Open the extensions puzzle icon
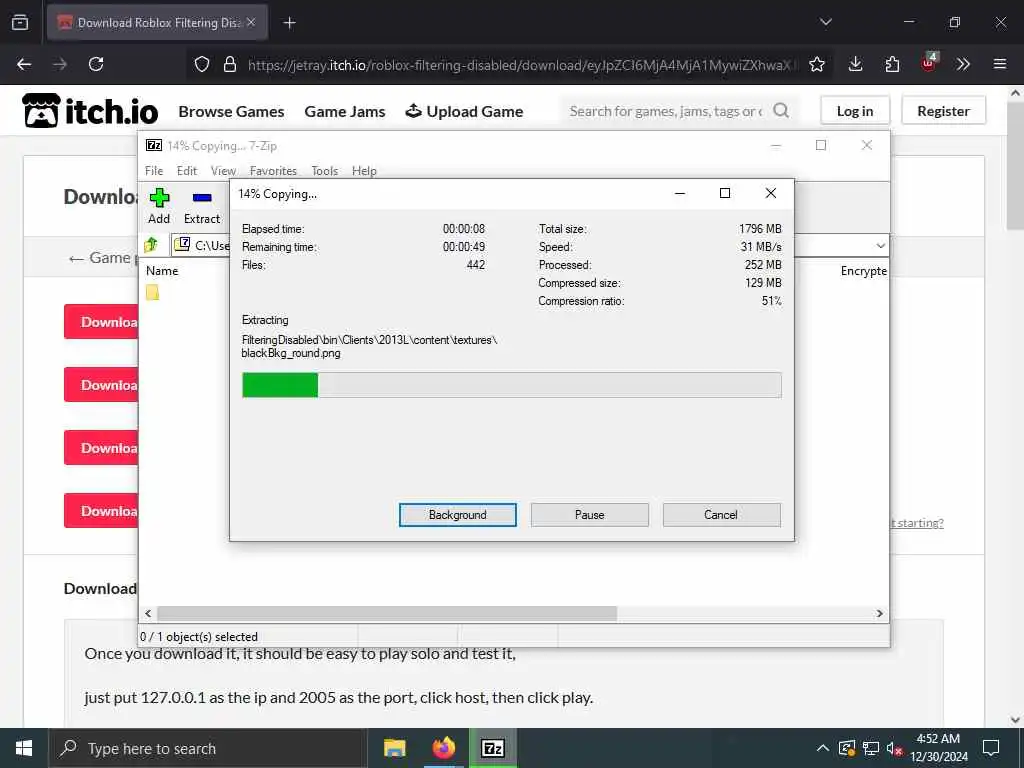The image size is (1024, 768). (x=892, y=64)
